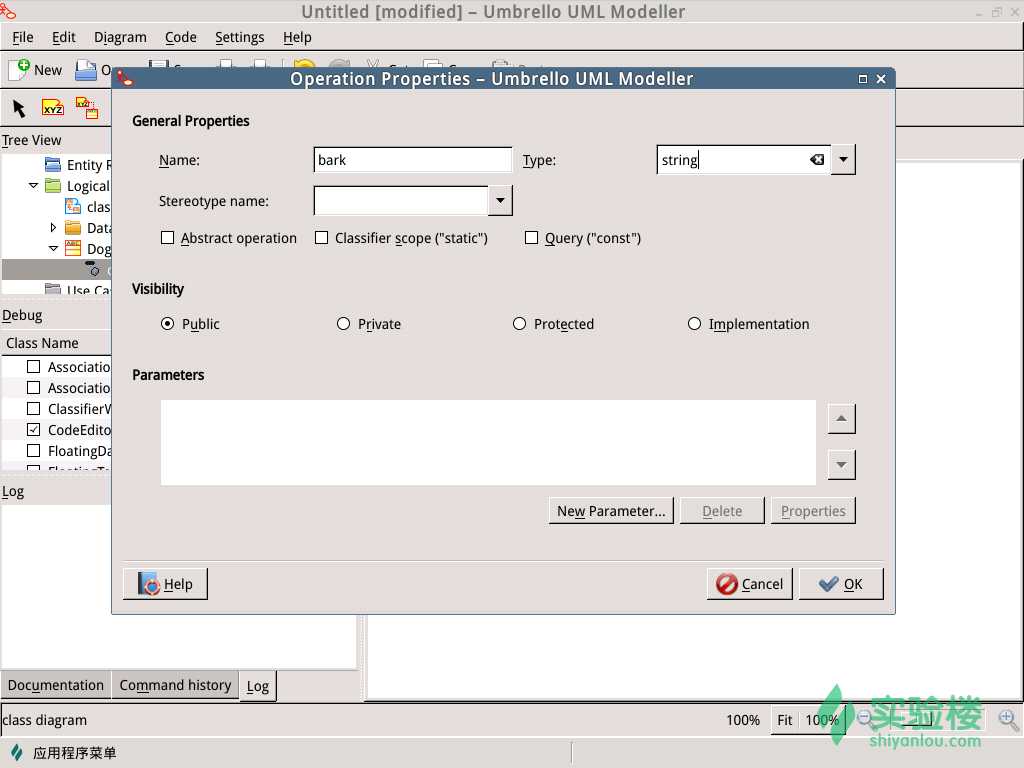Click the parameter move up arrow
This screenshot has width=1024, height=768.
pos(841,419)
